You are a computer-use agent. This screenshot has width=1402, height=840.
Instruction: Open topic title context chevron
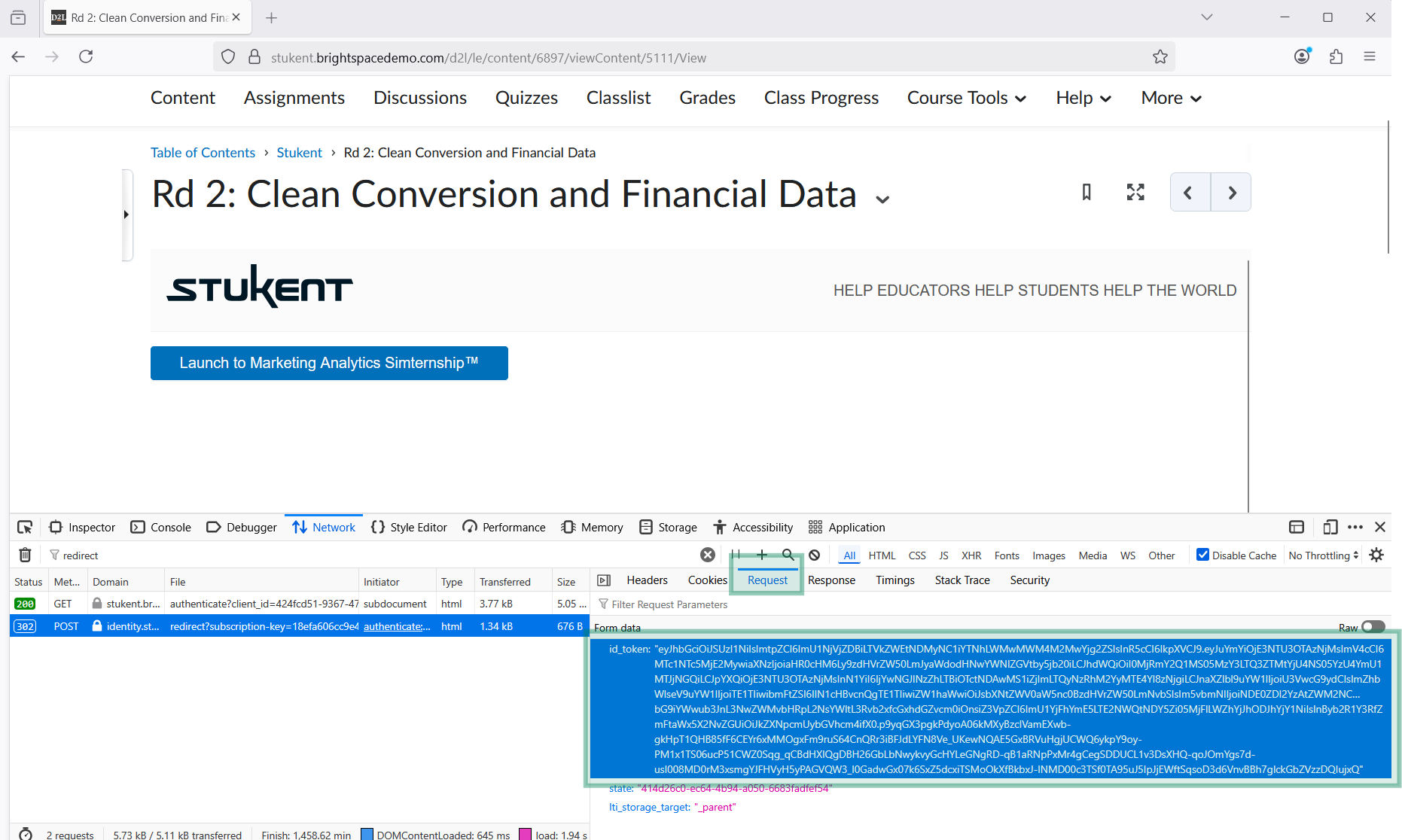tap(882, 199)
